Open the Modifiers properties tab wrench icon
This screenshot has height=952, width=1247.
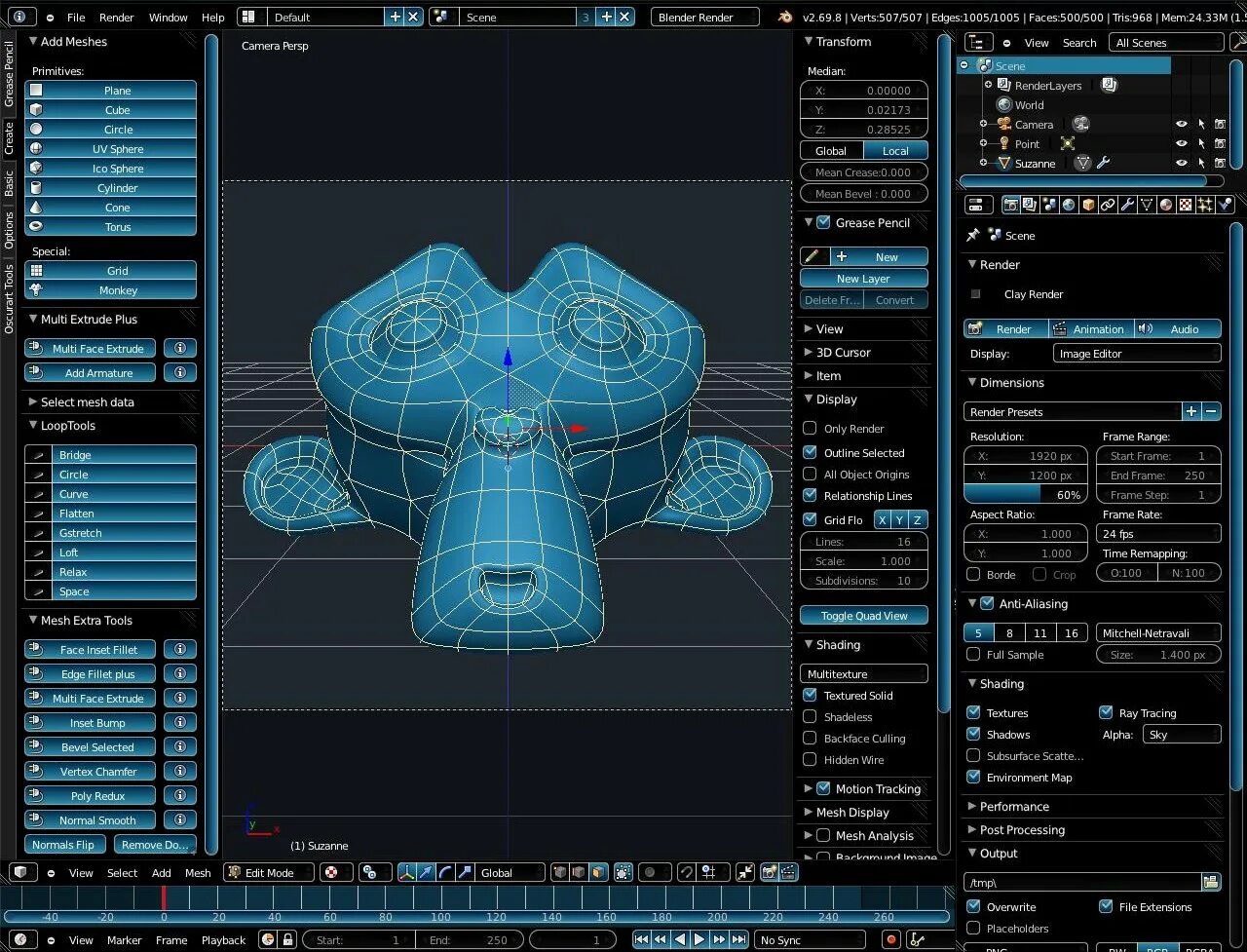(x=1127, y=205)
